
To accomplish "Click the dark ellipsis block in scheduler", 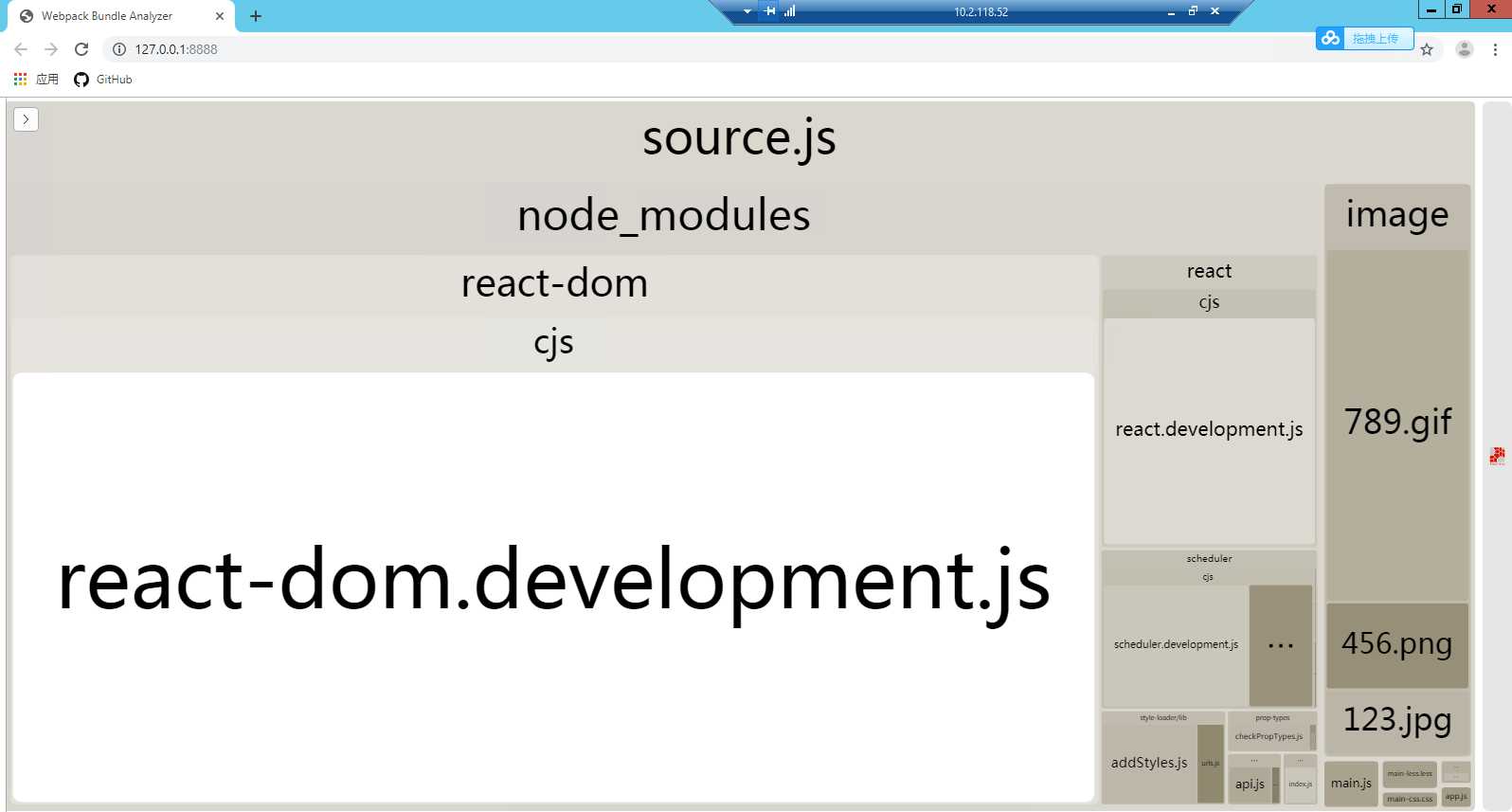I will coord(1281,645).
